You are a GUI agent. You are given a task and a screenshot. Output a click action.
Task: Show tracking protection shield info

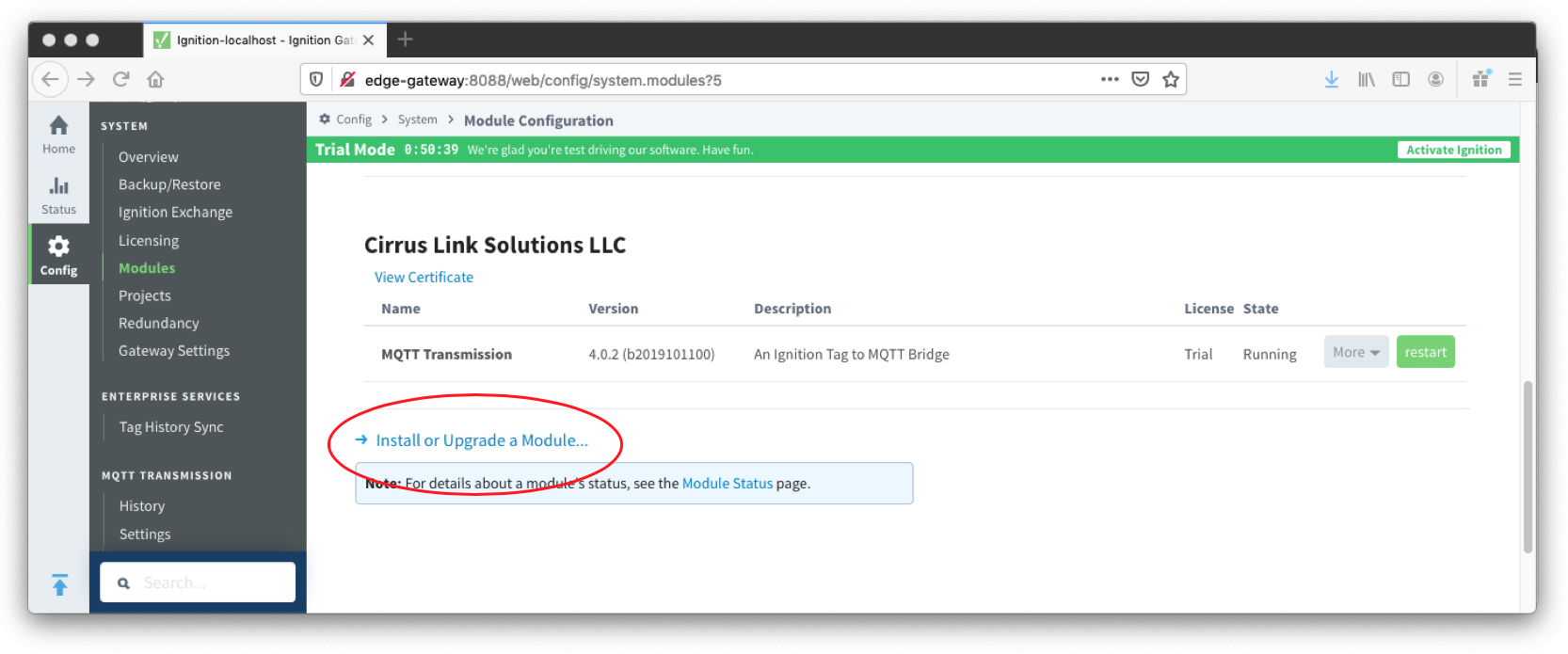[x=317, y=80]
